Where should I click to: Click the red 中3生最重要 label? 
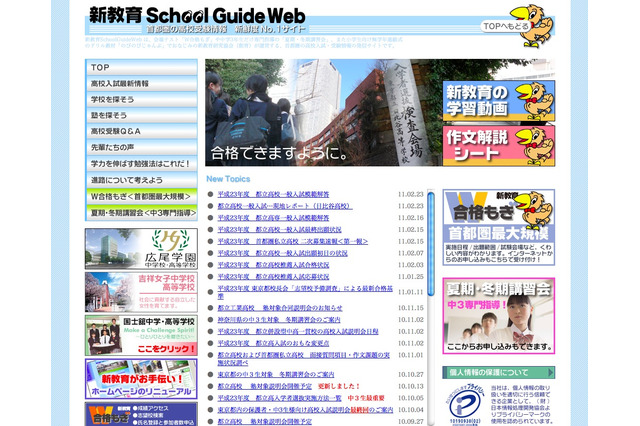click(366, 398)
